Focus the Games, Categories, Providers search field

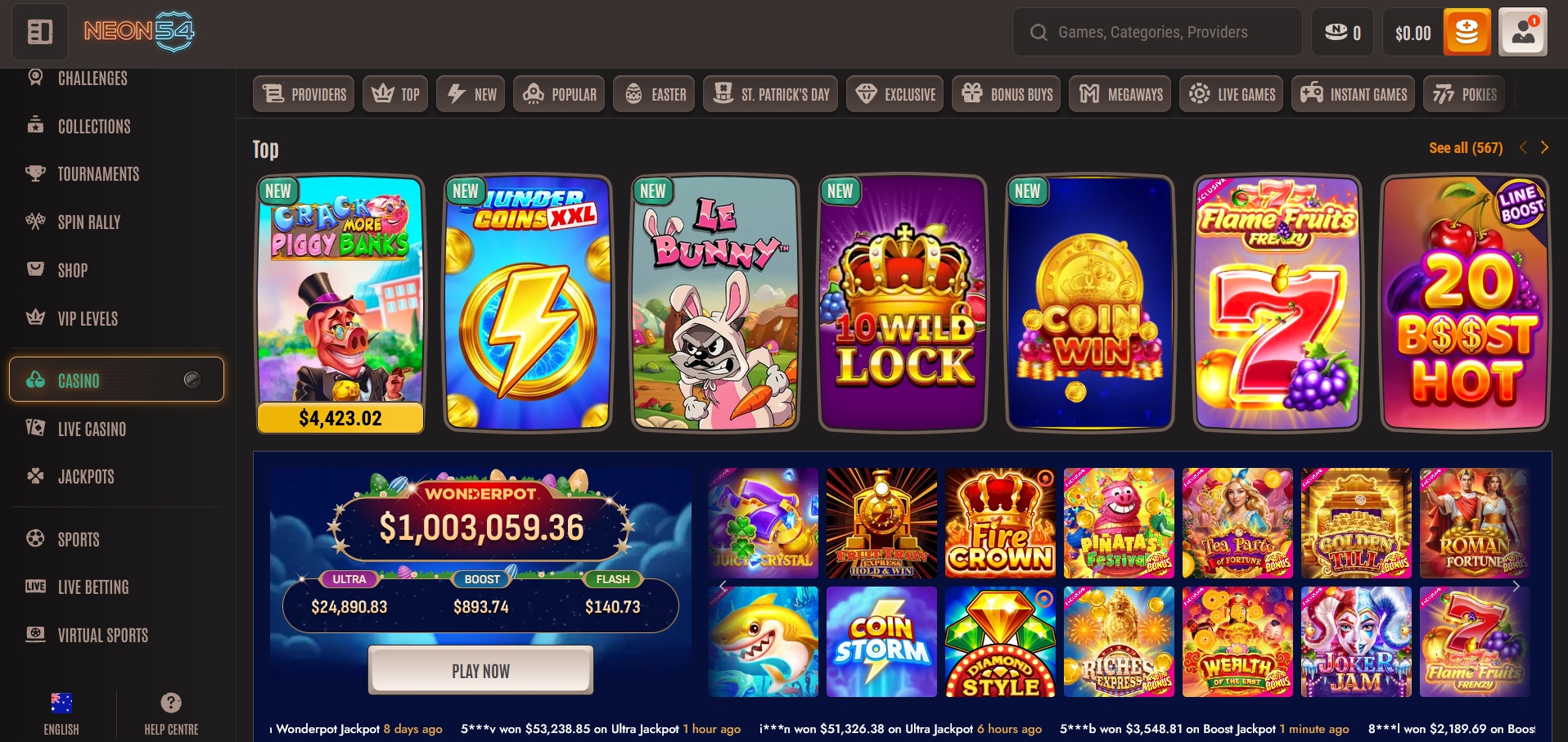click(1157, 32)
